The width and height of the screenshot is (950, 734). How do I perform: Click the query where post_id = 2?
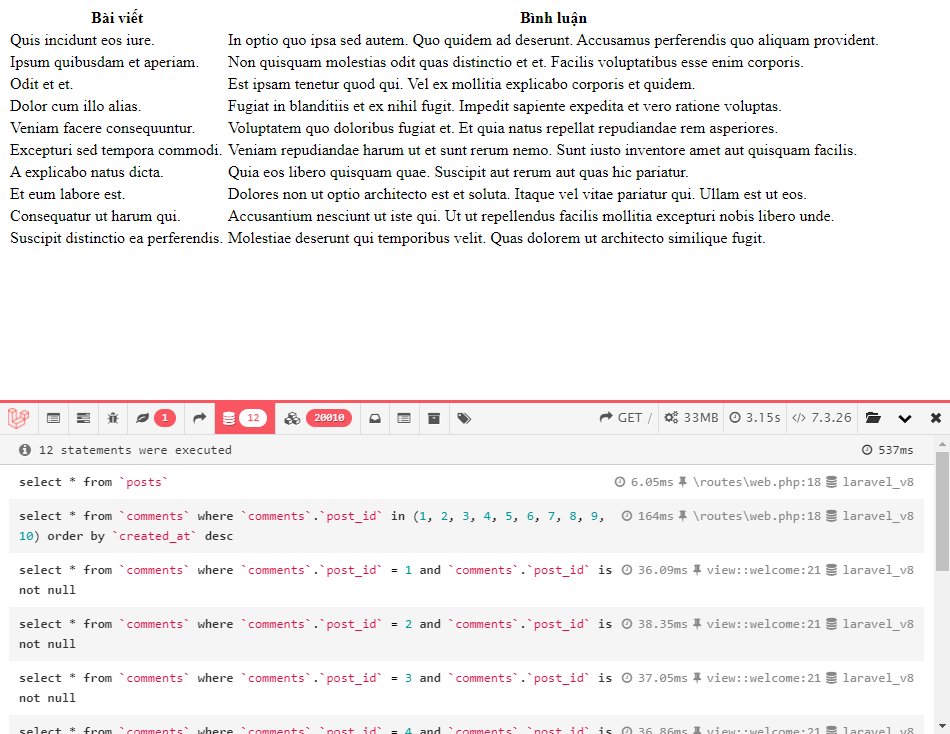click(x=467, y=633)
